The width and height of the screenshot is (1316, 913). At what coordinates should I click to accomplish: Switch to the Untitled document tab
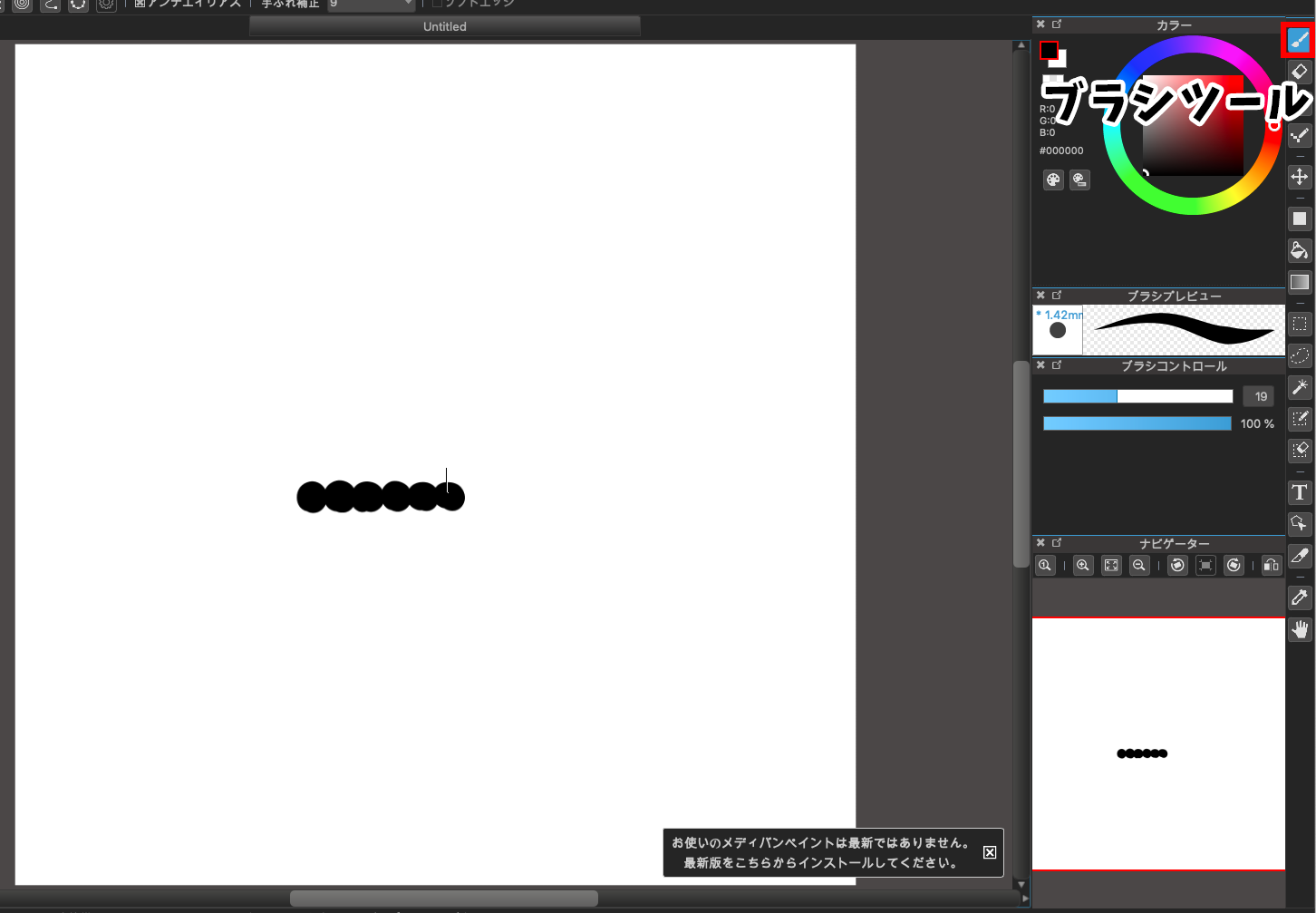point(444,26)
